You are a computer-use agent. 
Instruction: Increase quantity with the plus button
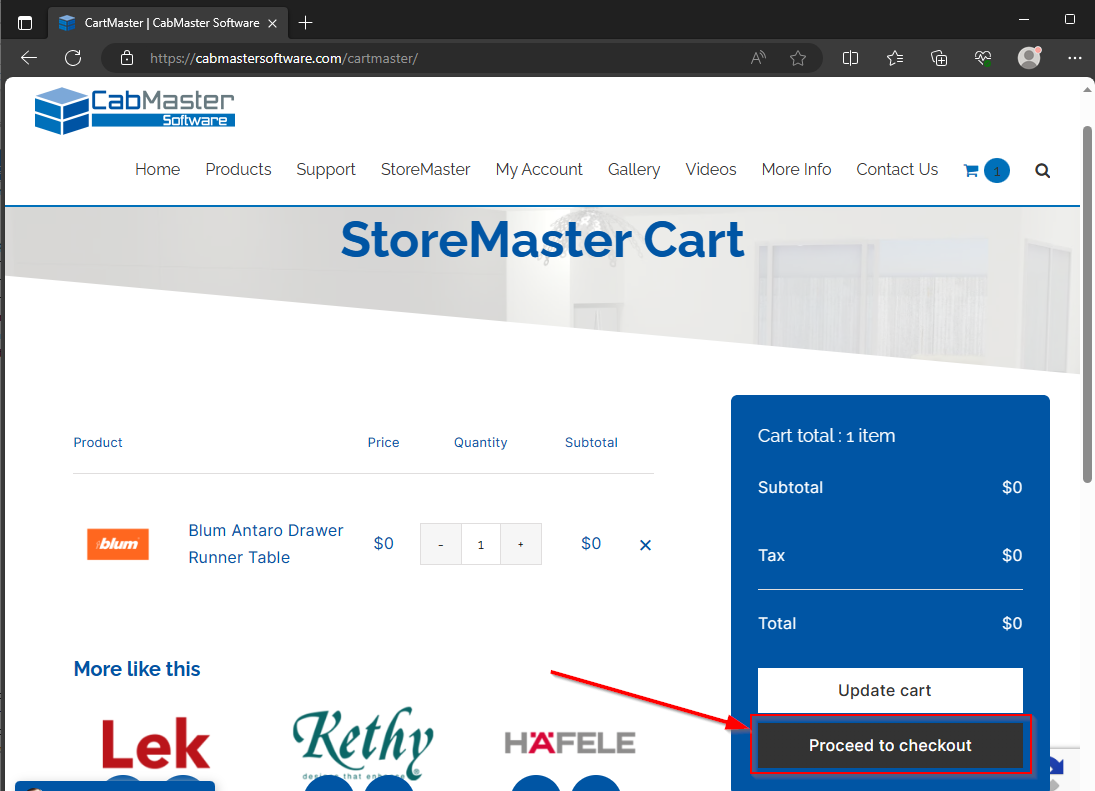520,544
